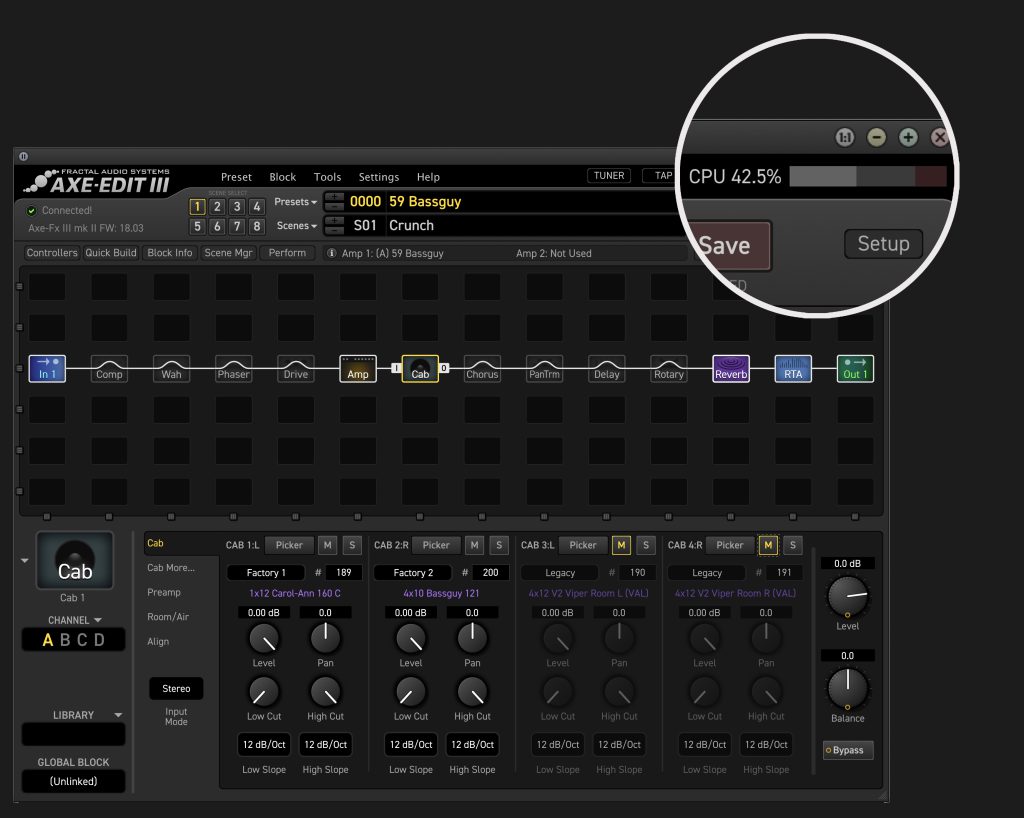Solo CAB 1:L with S button
The height and width of the screenshot is (818, 1024).
click(352, 545)
